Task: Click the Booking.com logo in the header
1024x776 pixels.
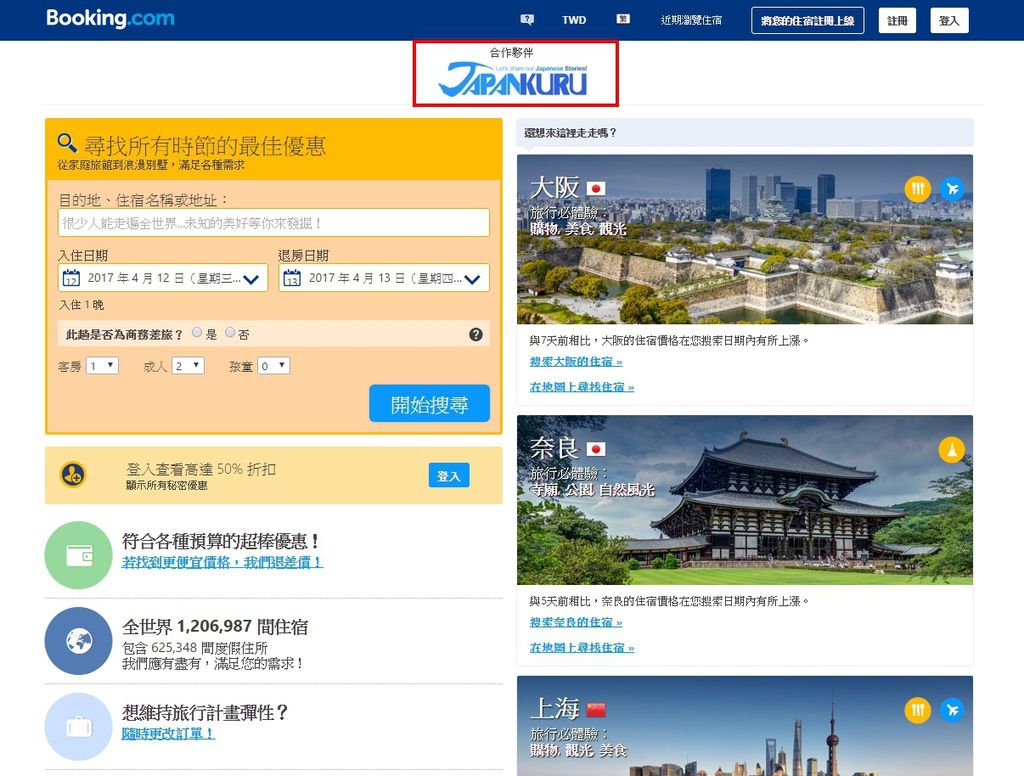Action: coord(110,18)
